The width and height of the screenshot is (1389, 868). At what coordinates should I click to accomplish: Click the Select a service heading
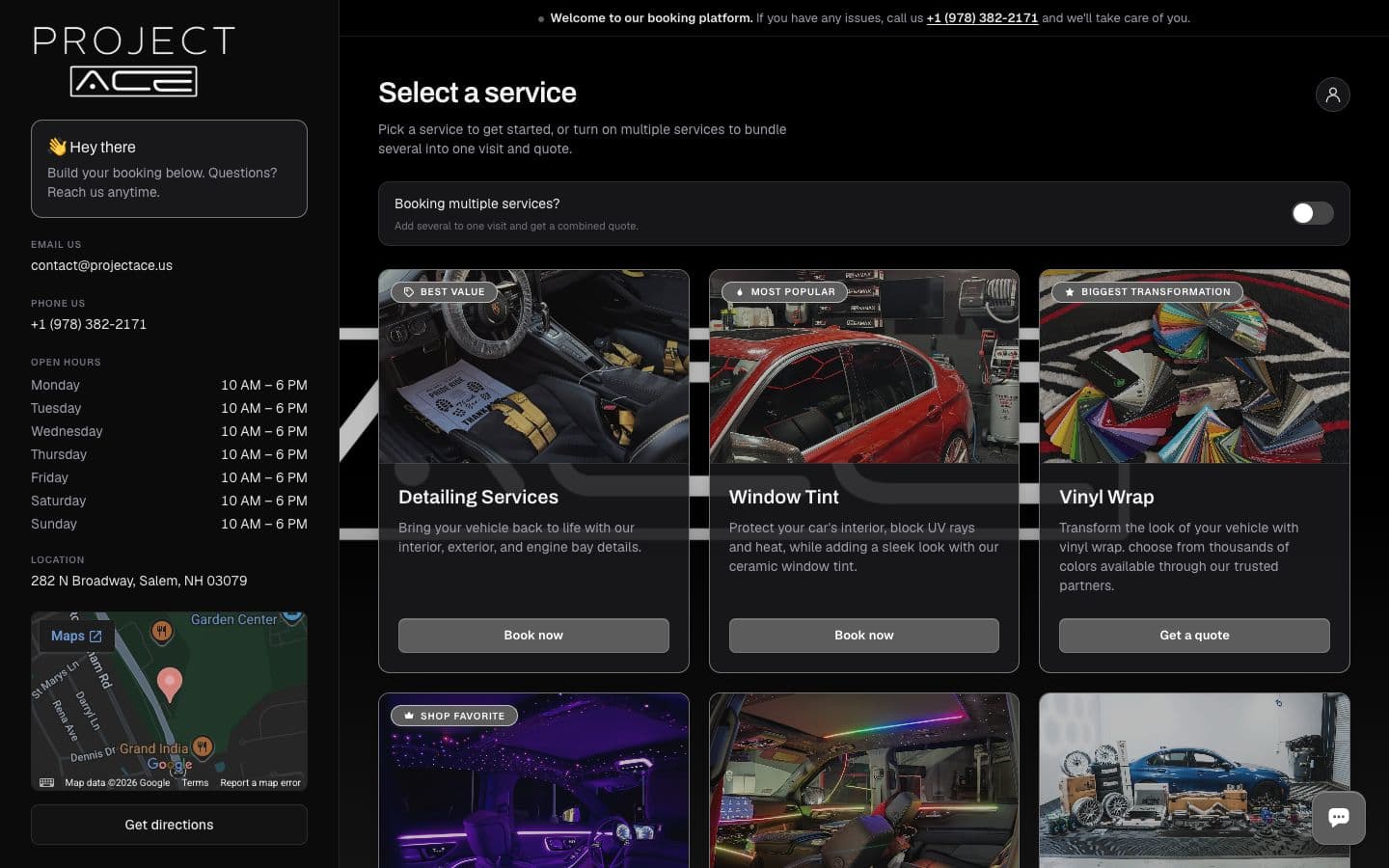(x=477, y=93)
